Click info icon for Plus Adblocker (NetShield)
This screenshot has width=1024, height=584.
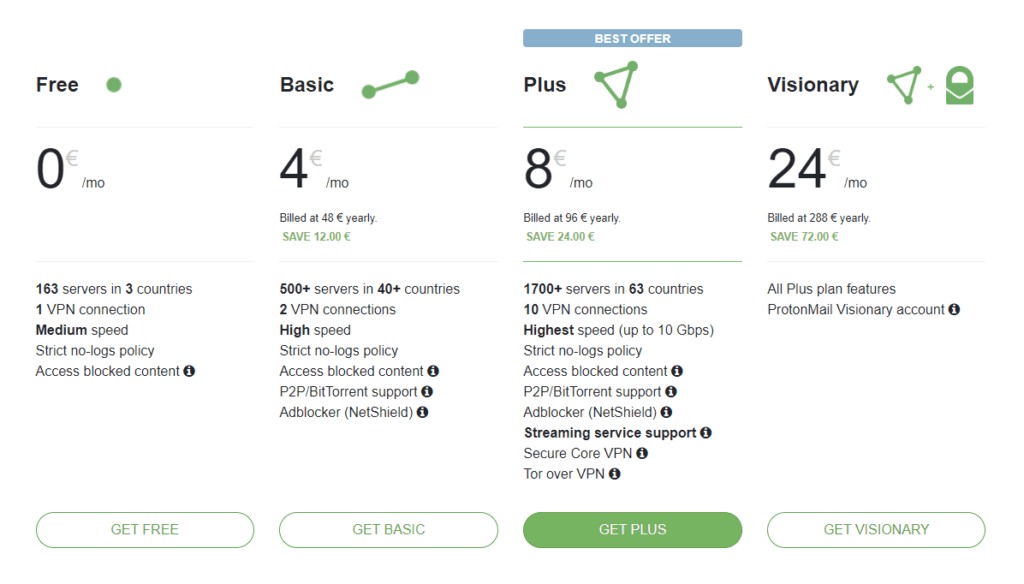666,412
